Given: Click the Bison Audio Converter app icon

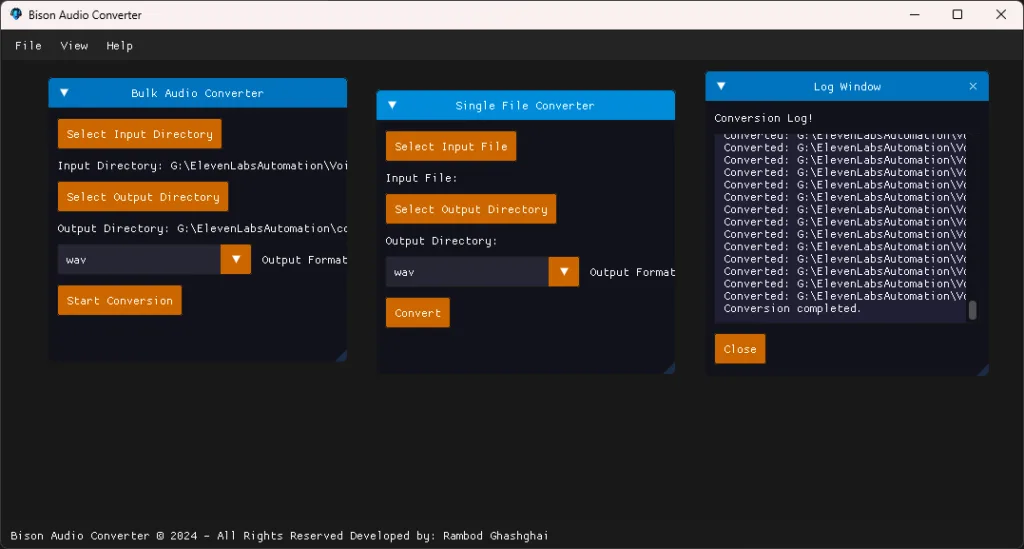Looking at the screenshot, I should 16,14.
